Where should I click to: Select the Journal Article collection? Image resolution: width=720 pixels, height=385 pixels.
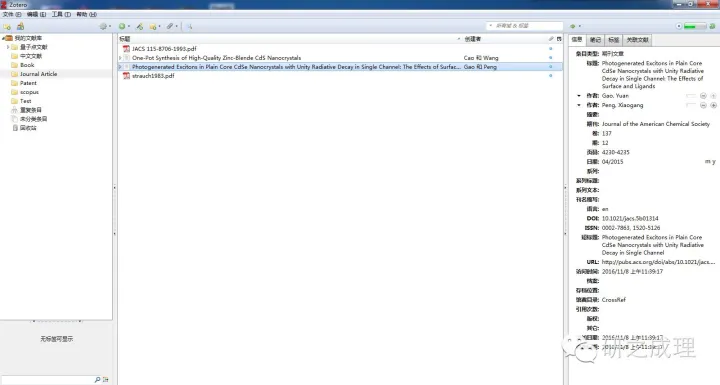click(39, 74)
